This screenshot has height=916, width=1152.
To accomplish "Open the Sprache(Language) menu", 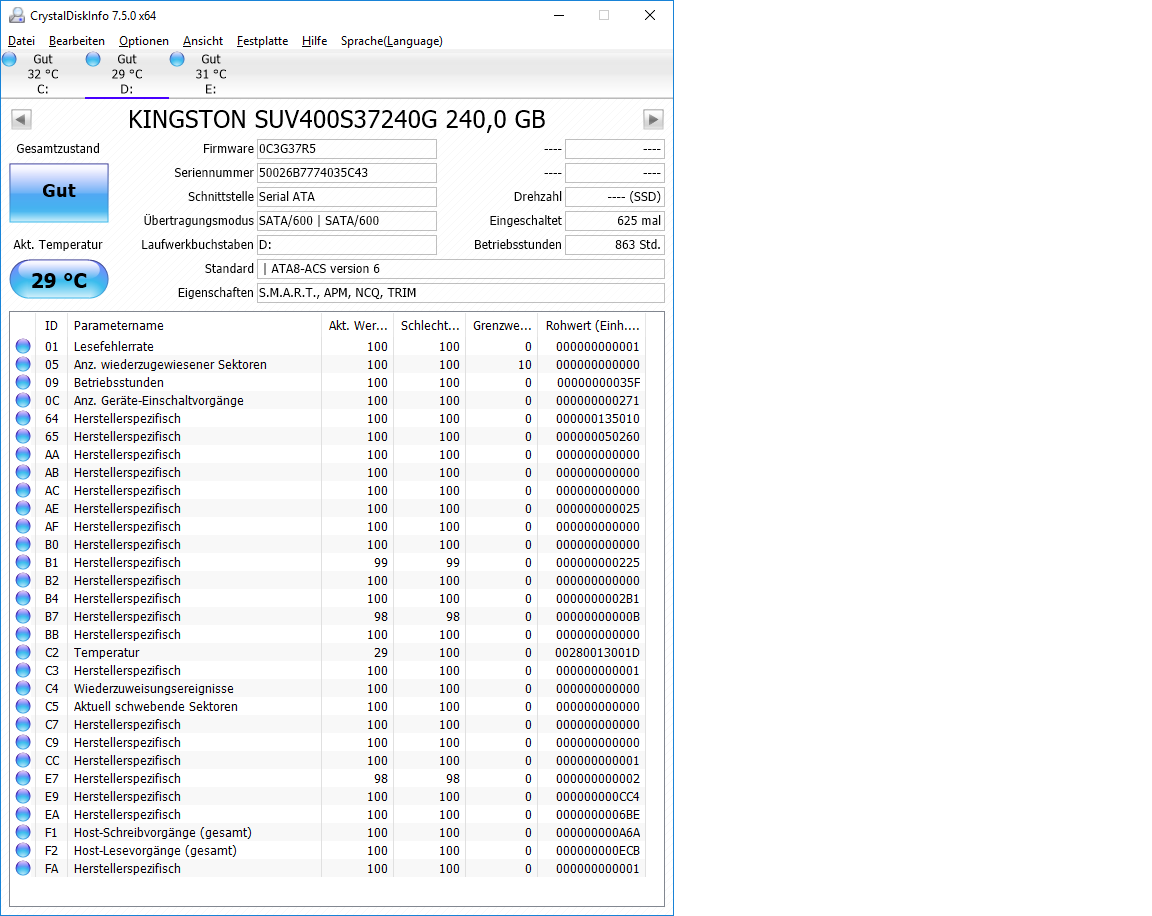I will click(x=392, y=41).
